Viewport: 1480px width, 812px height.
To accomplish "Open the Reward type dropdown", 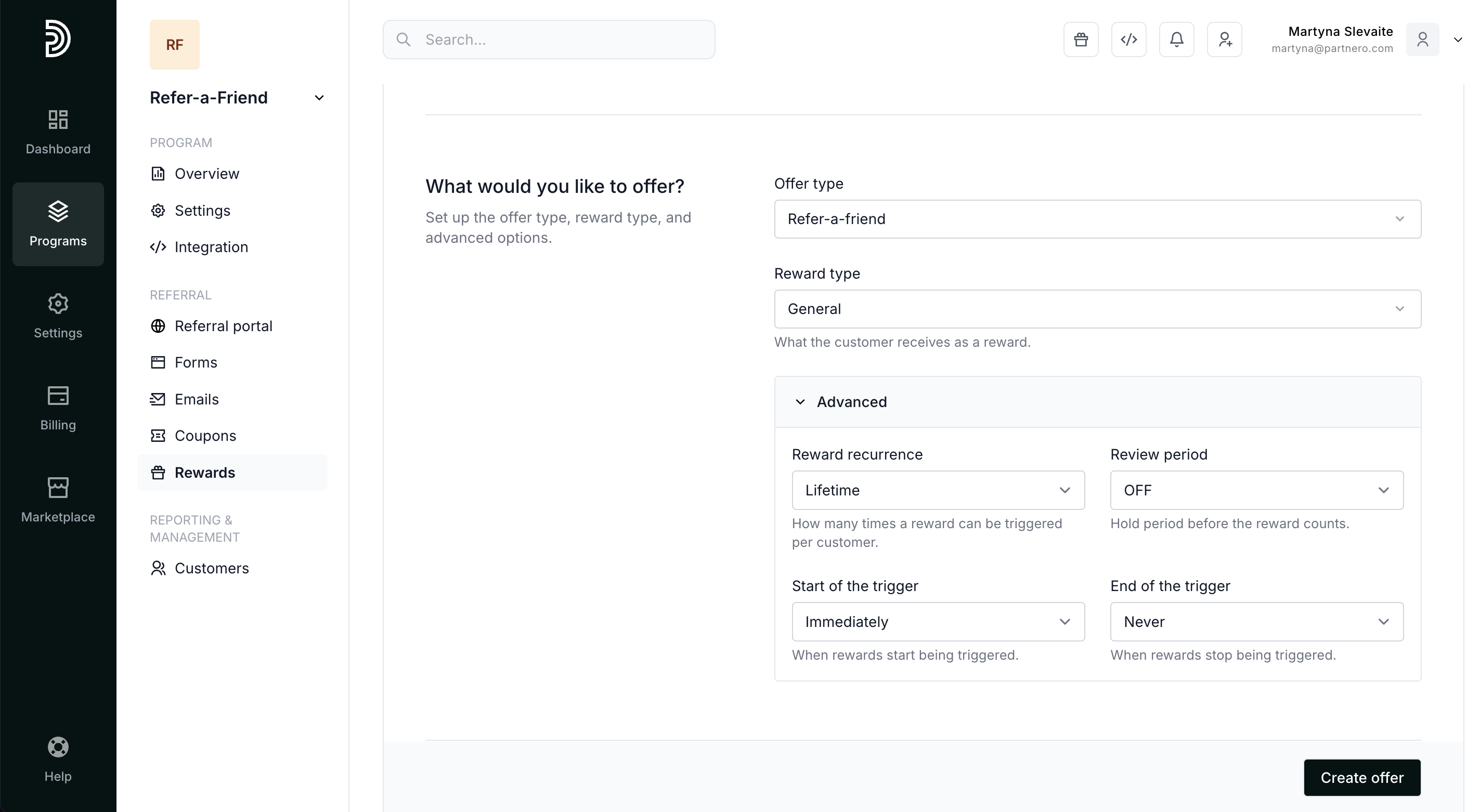I will coord(1097,309).
